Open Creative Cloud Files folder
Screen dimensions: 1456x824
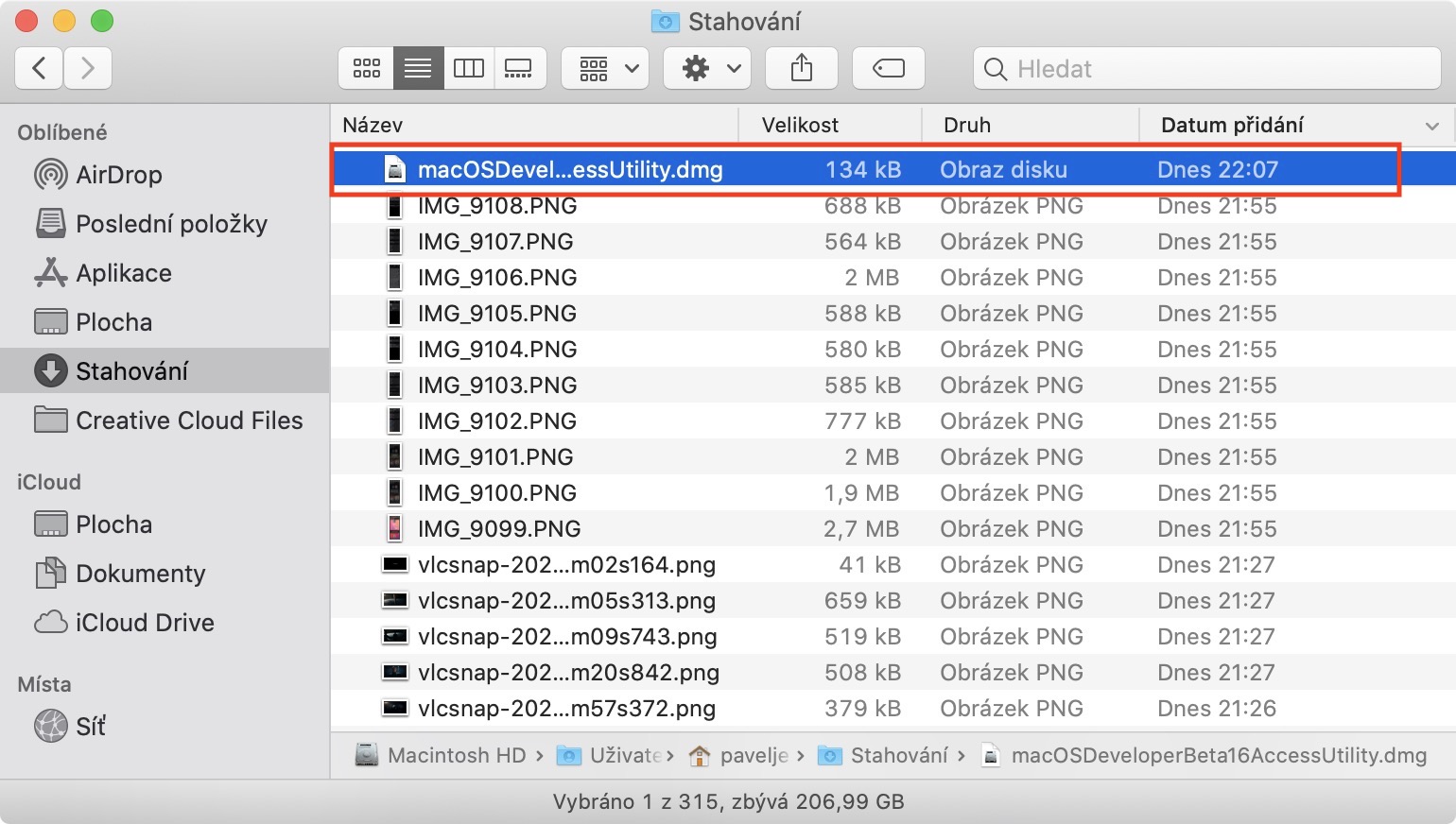coord(165,421)
